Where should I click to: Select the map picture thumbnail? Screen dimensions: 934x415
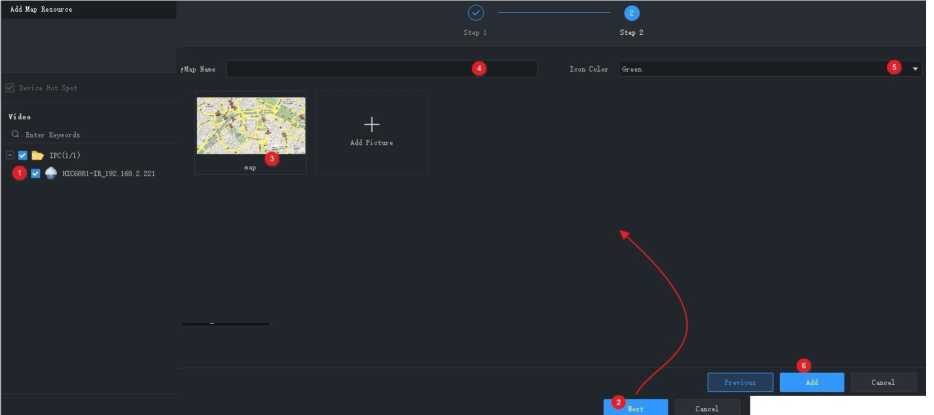251,126
